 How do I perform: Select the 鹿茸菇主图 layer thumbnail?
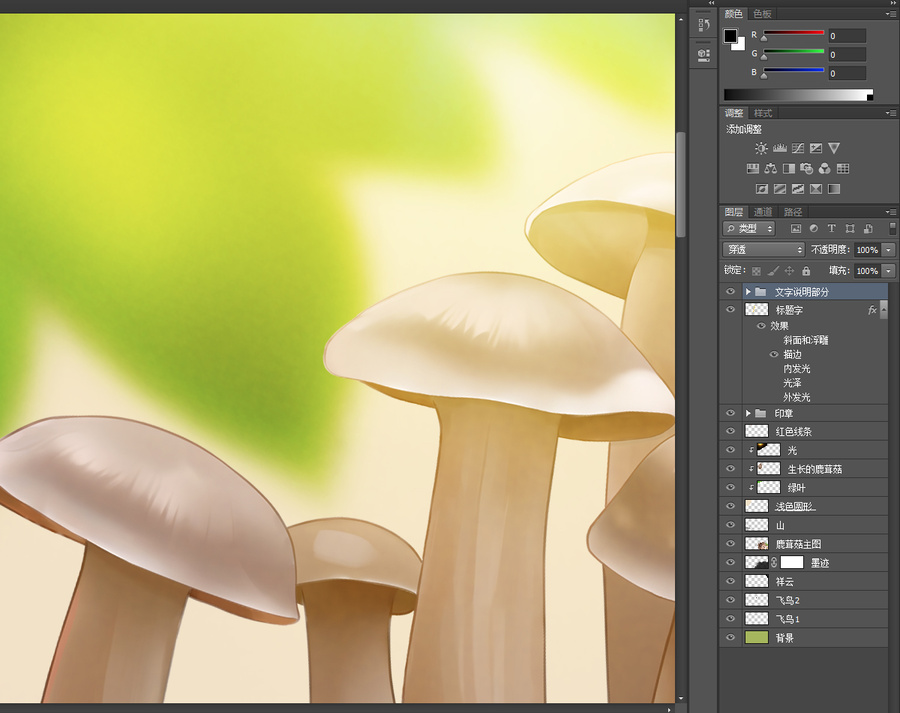(757, 543)
